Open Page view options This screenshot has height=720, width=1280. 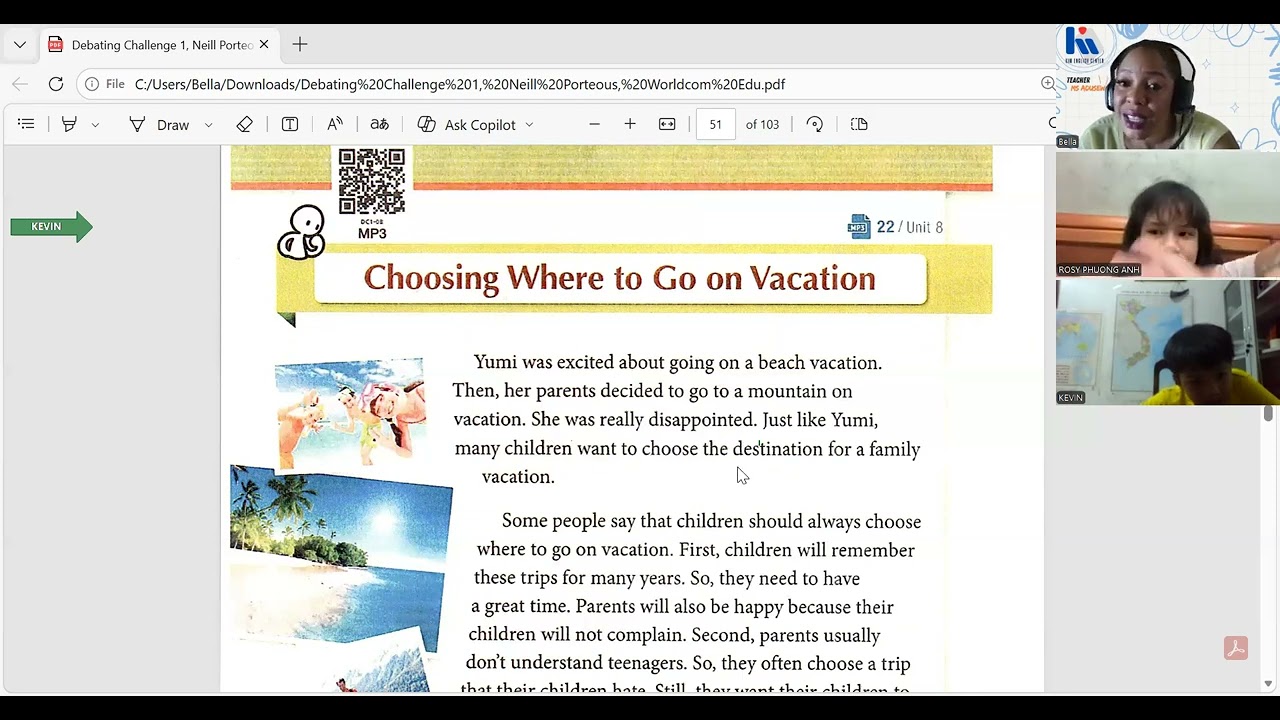click(859, 124)
